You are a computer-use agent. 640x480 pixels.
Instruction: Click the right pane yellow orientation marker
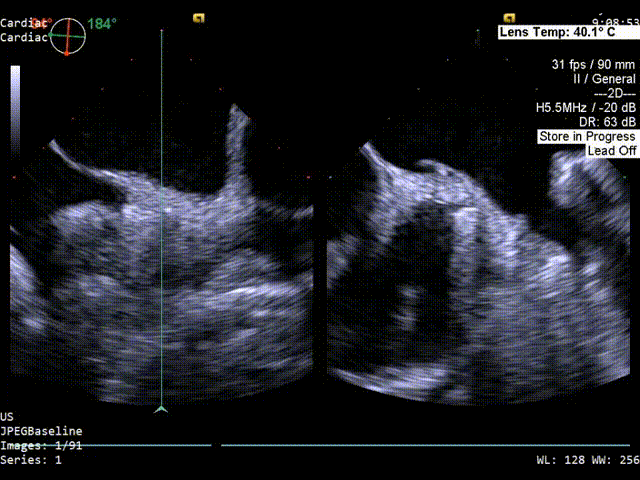(x=509, y=17)
